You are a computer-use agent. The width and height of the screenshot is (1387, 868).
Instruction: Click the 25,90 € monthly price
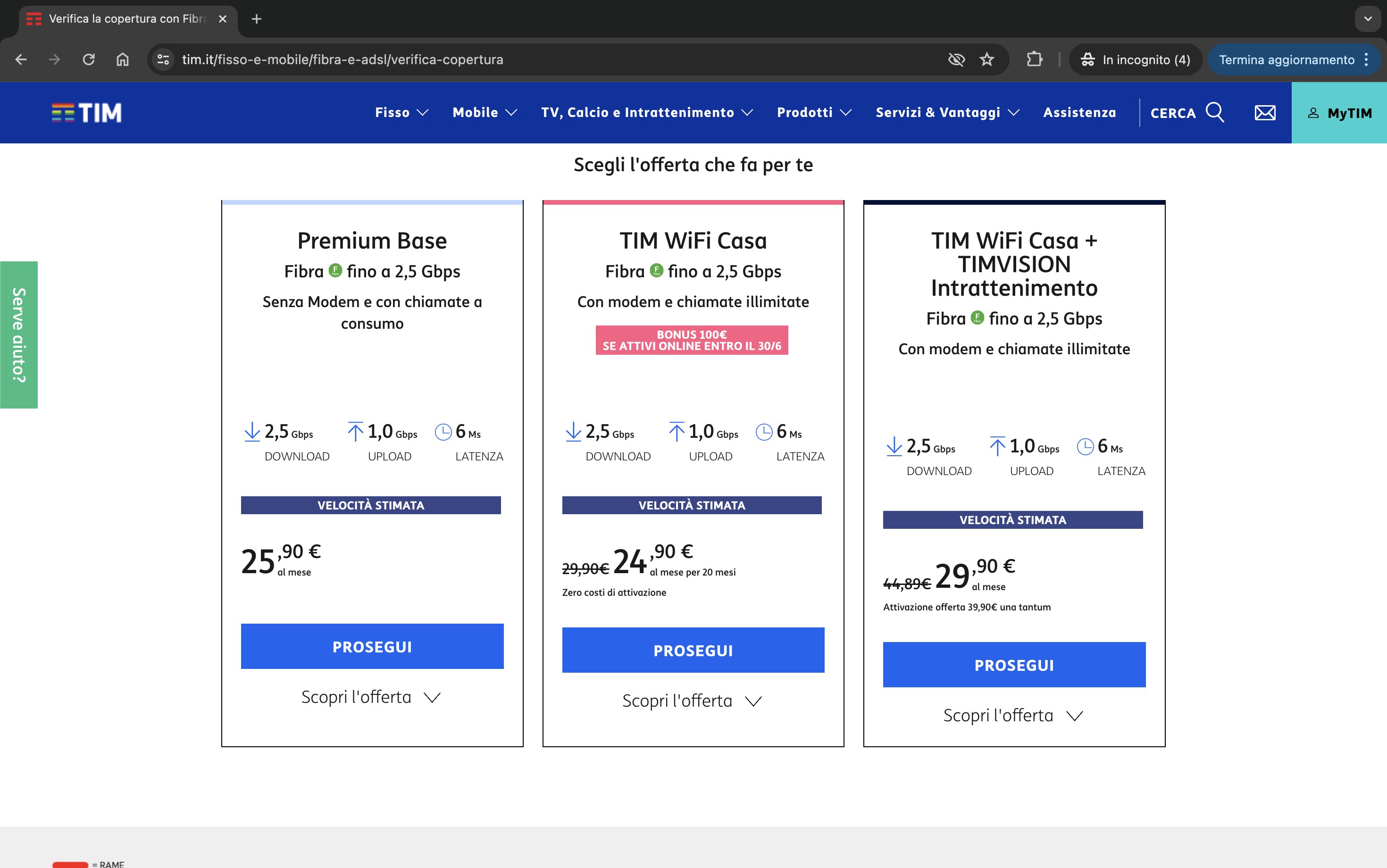[281, 560]
